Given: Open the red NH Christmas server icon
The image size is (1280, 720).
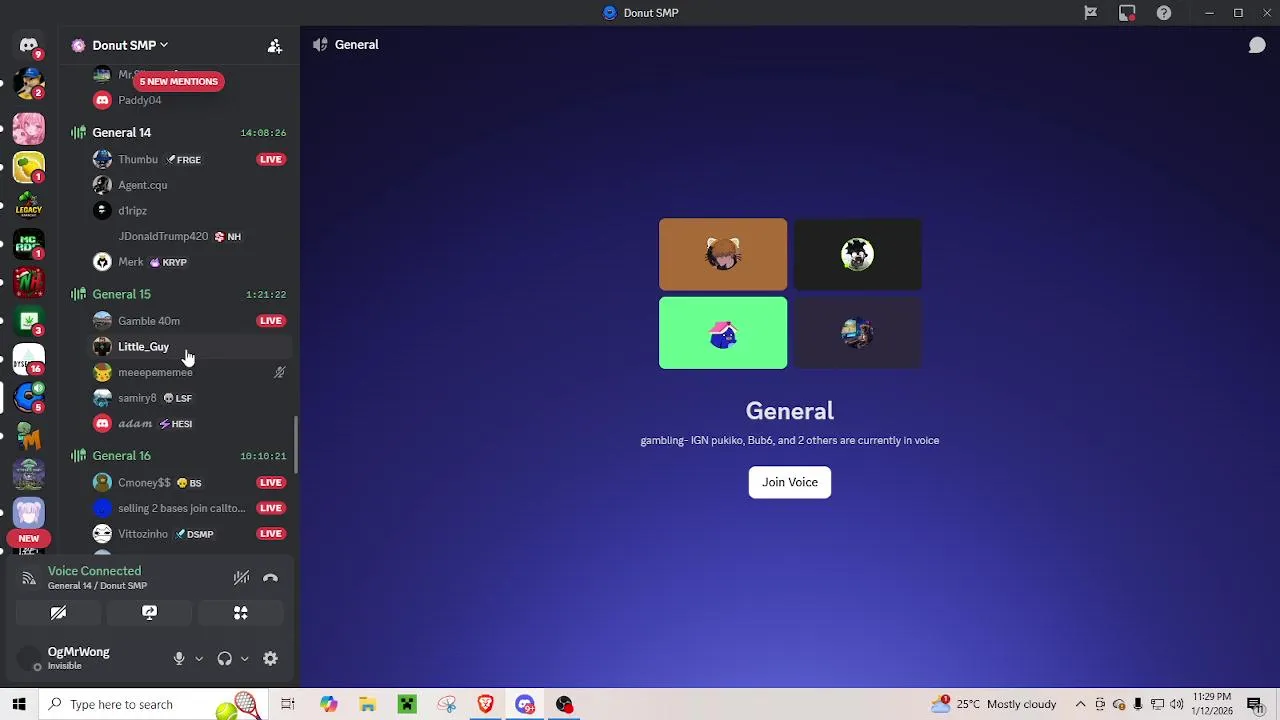Looking at the screenshot, I should coord(28,282).
